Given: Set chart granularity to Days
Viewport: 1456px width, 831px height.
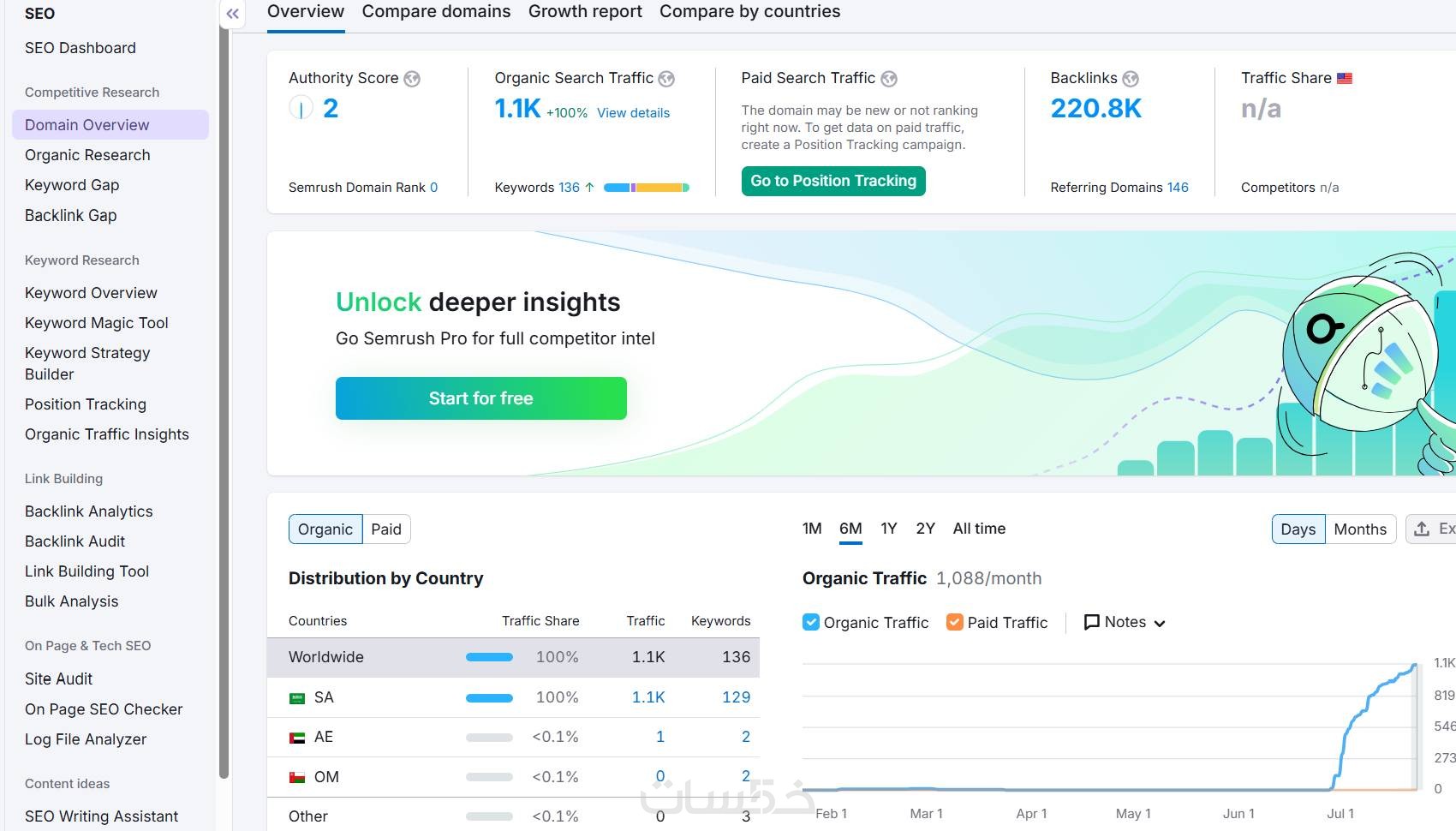Looking at the screenshot, I should point(1298,529).
